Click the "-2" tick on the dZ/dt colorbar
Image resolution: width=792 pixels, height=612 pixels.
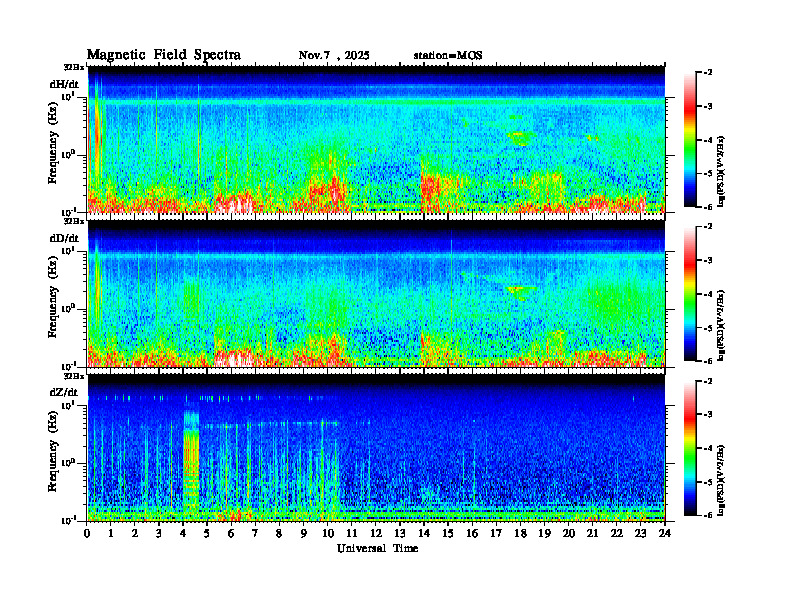(707, 381)
